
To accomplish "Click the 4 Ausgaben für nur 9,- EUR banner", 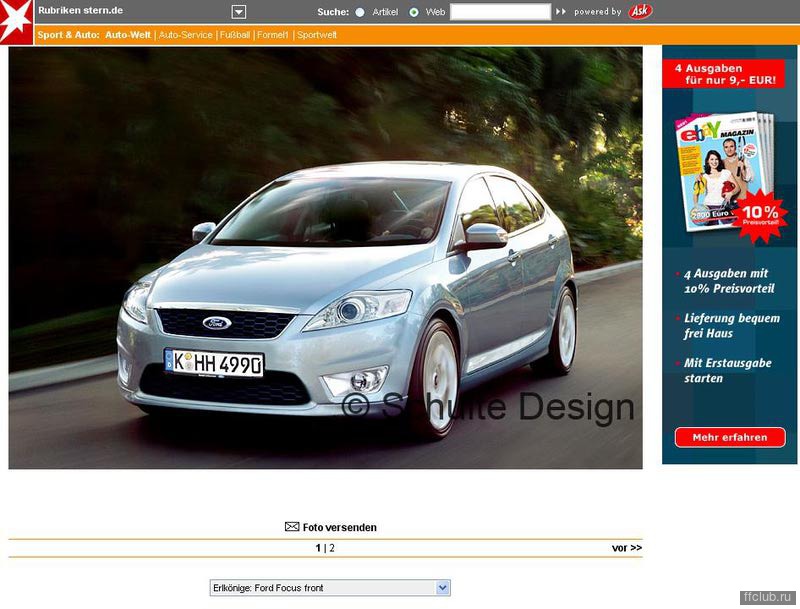I will coord(723,74).
